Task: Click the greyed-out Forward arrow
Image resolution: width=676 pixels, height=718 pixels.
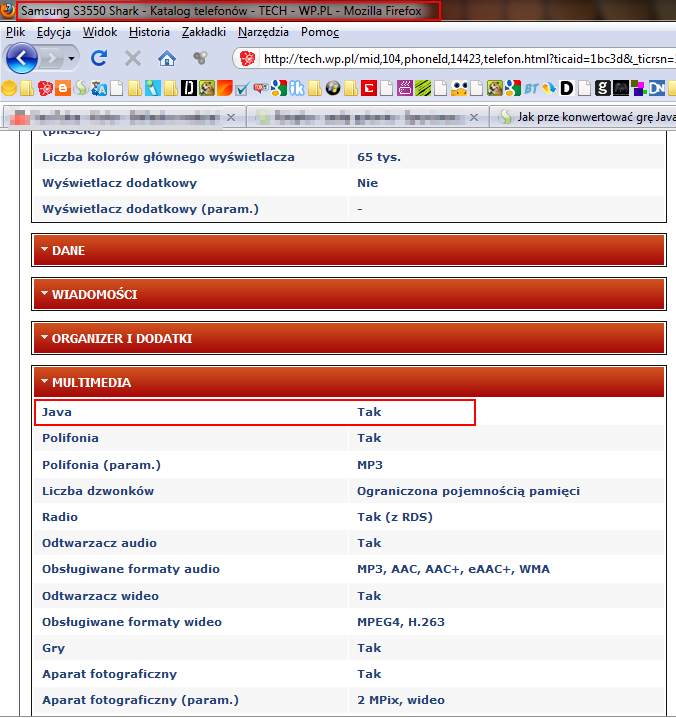Action: point(52,59)
